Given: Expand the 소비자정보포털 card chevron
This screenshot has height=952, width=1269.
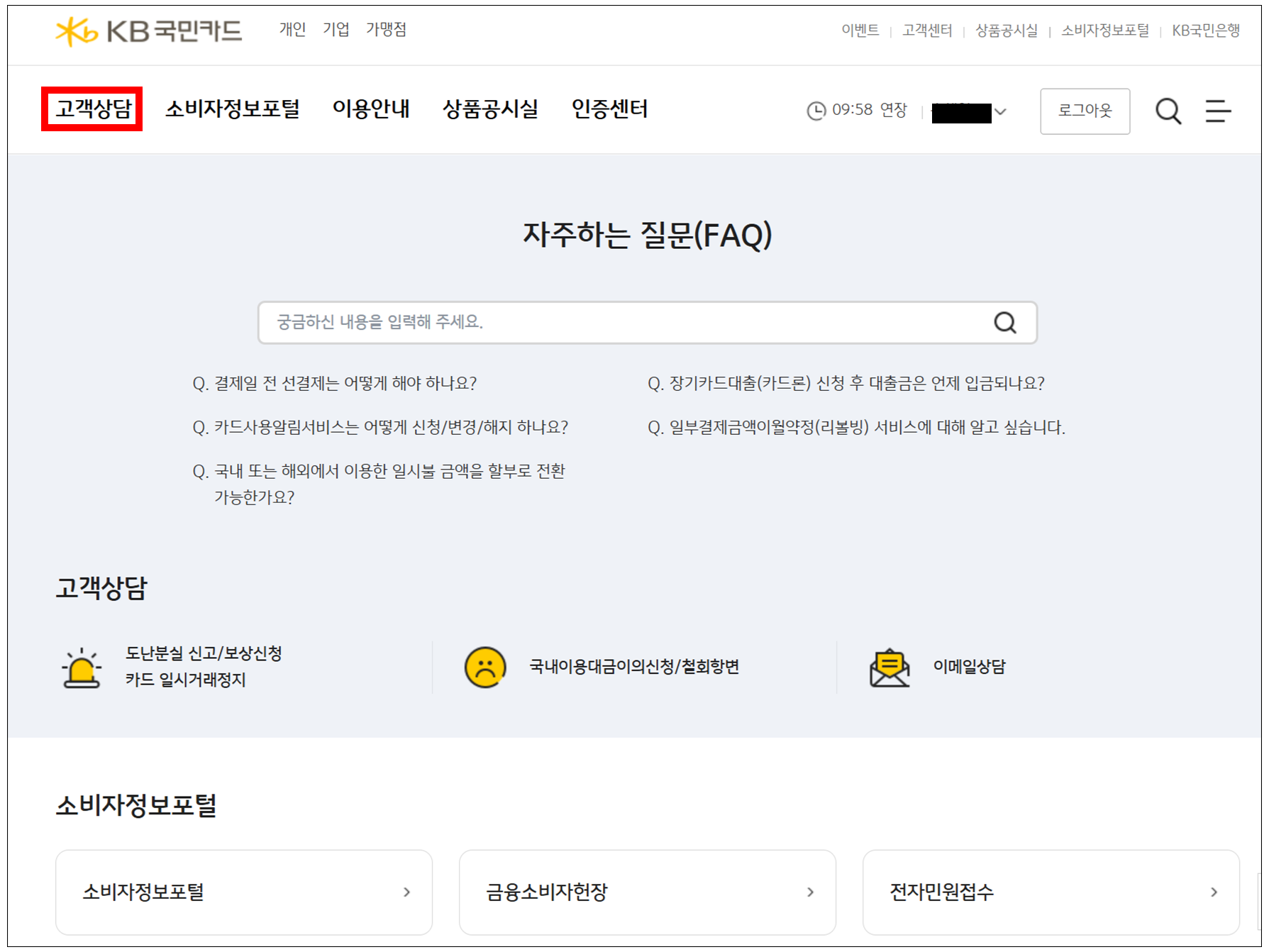Looking at the screenshot, I should click(x=406, y=892).
